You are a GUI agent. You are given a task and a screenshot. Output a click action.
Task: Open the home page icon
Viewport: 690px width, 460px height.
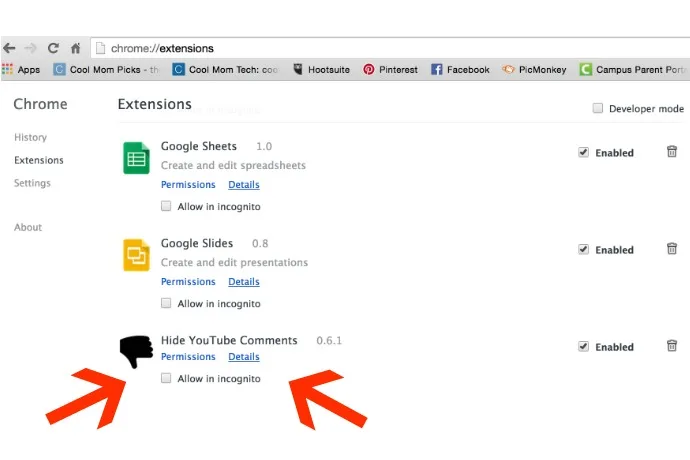[x=76, y=48]
